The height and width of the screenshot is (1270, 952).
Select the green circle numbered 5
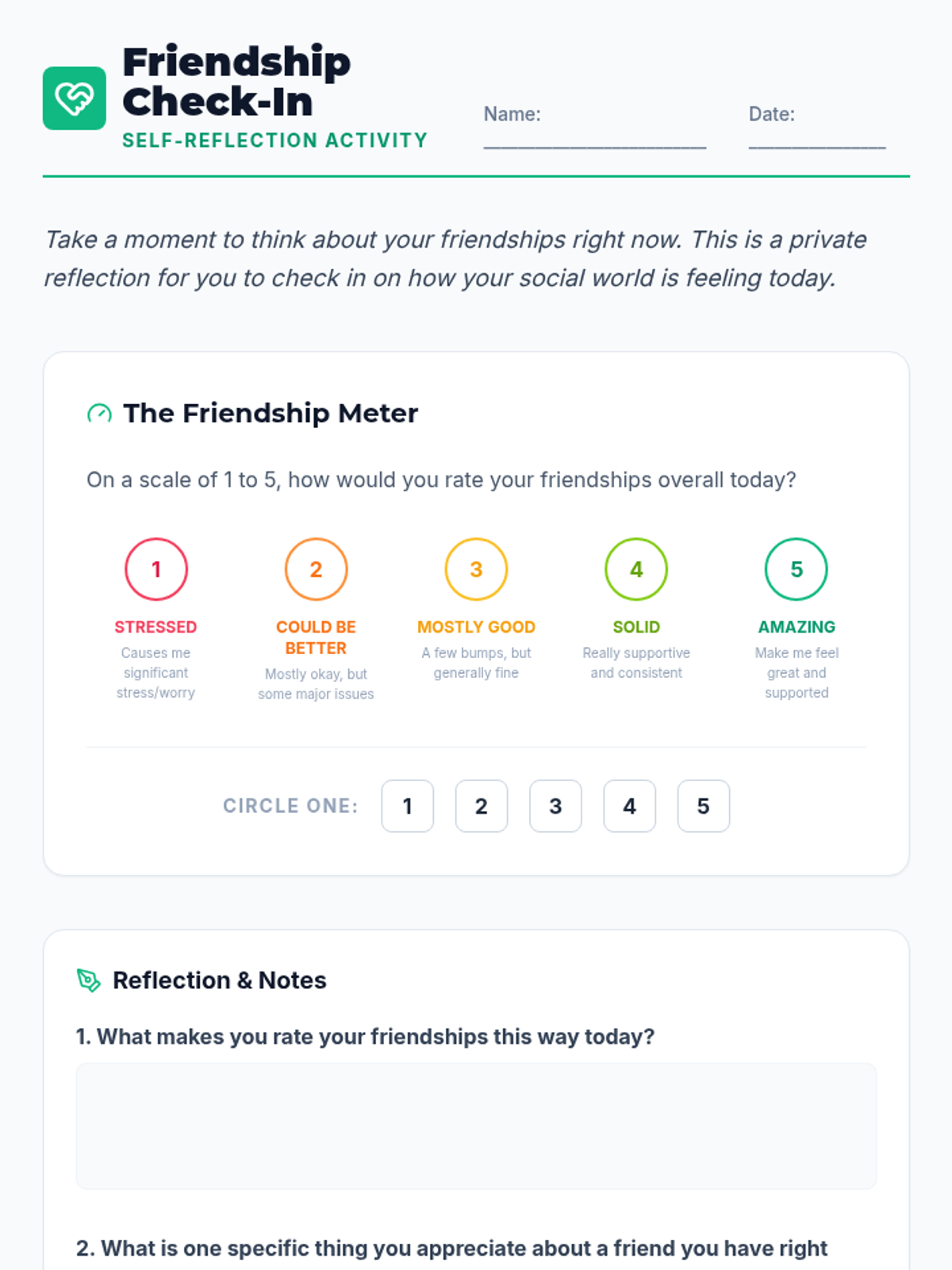tap(796, 569)
